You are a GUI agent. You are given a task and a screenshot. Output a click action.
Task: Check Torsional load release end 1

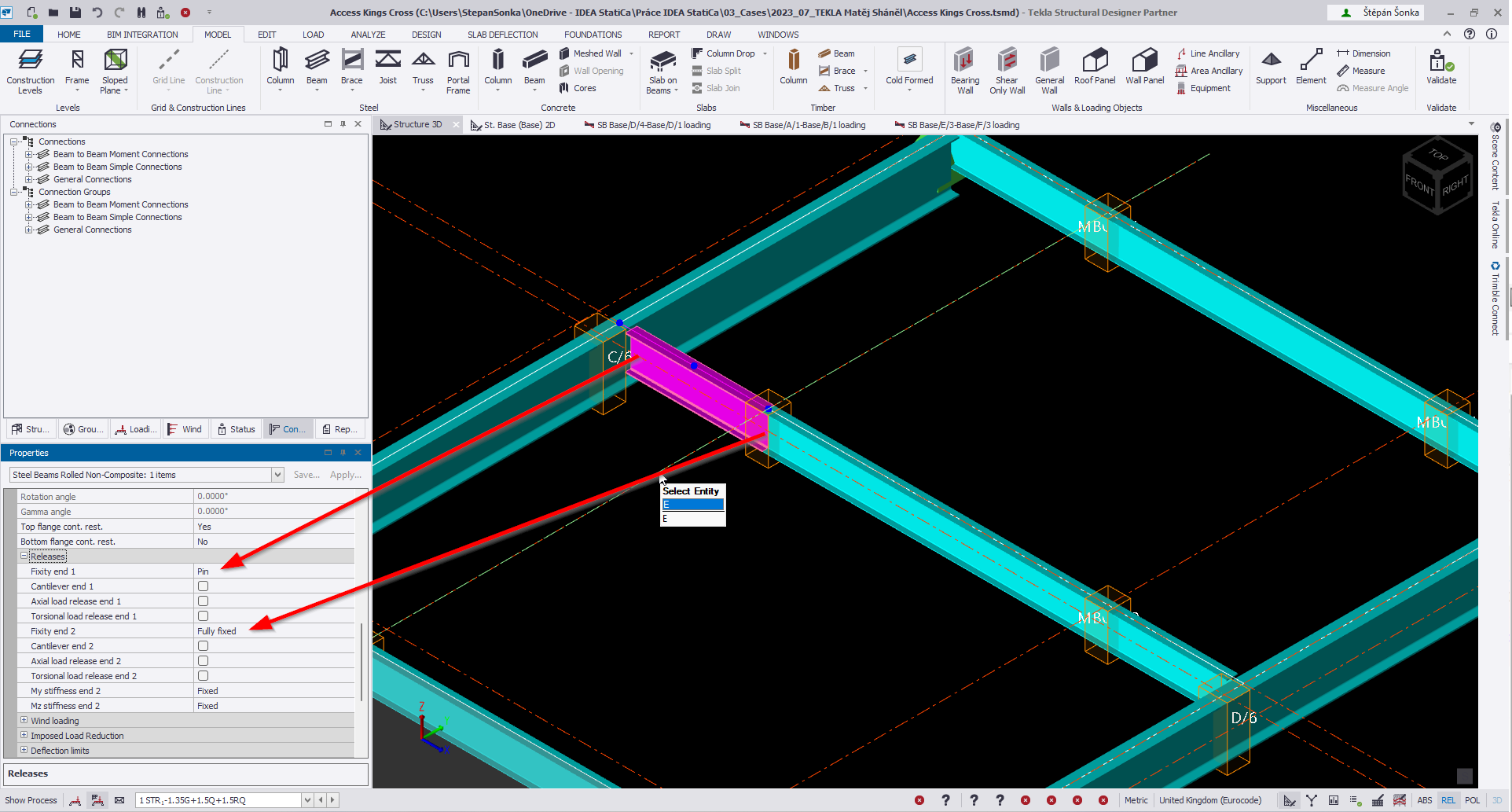(204, 616)
